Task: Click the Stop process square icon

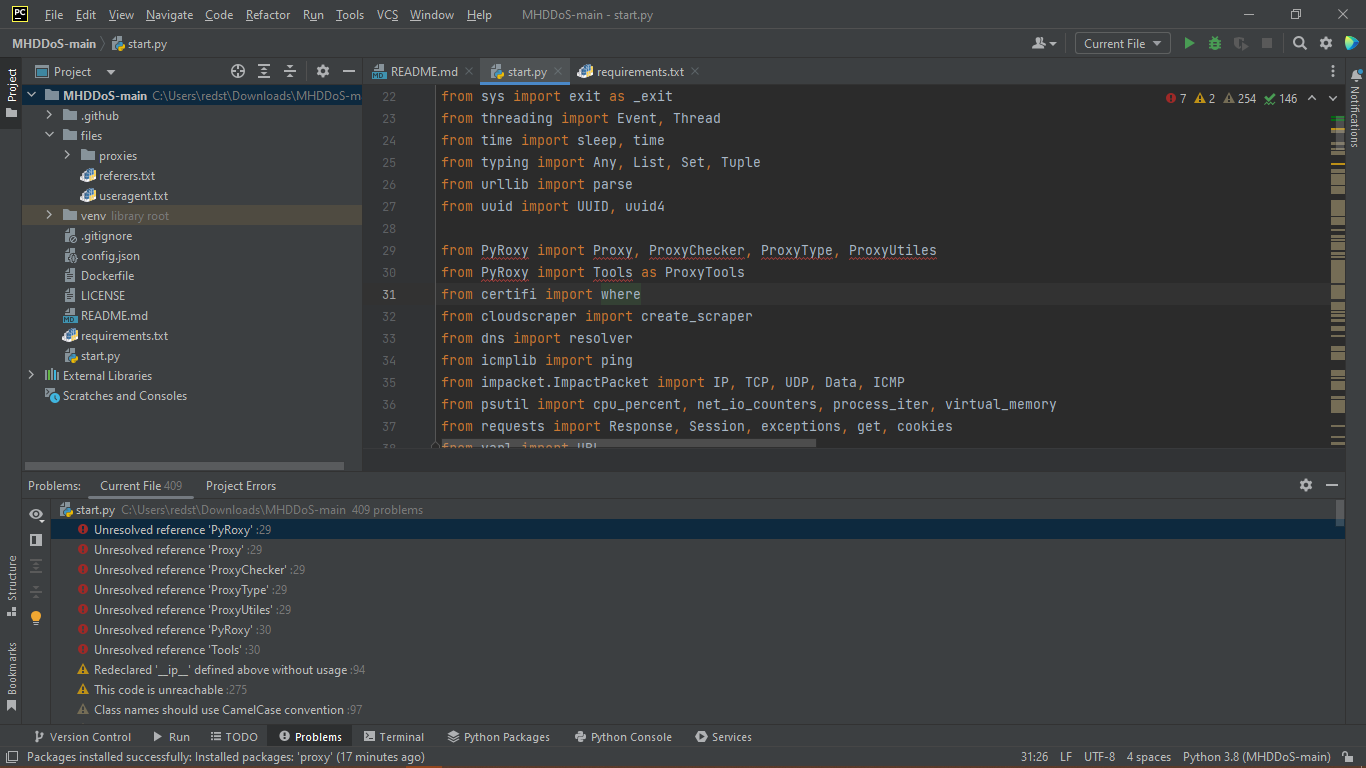Action: [x=1267, y=43]
